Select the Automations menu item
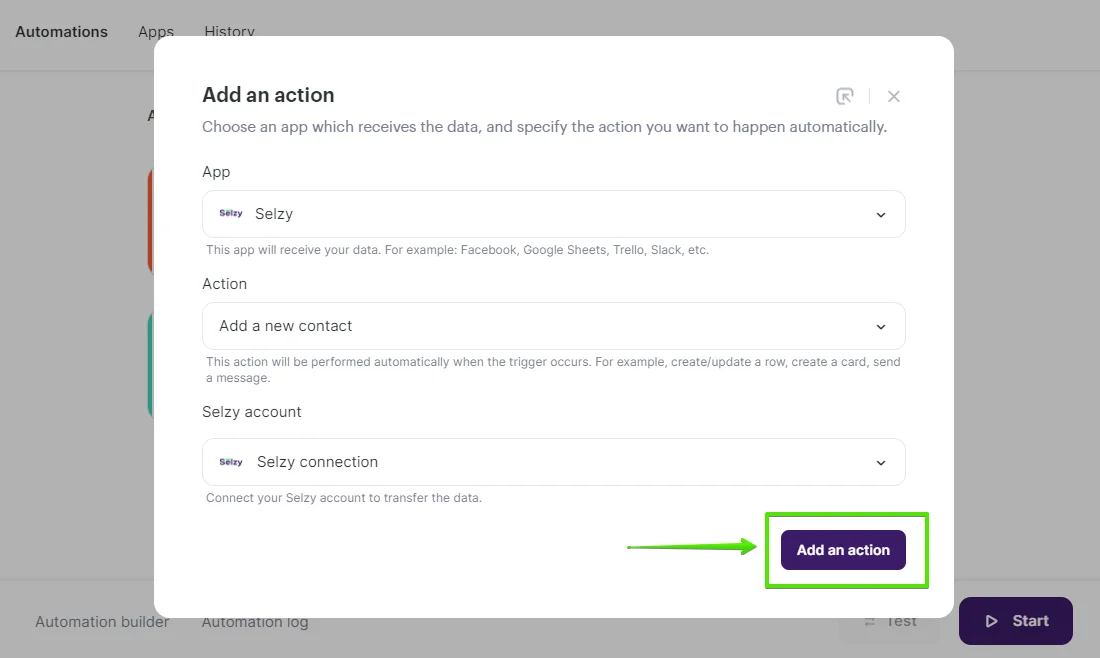This screenshot has height=658, width=1100. 61,31
